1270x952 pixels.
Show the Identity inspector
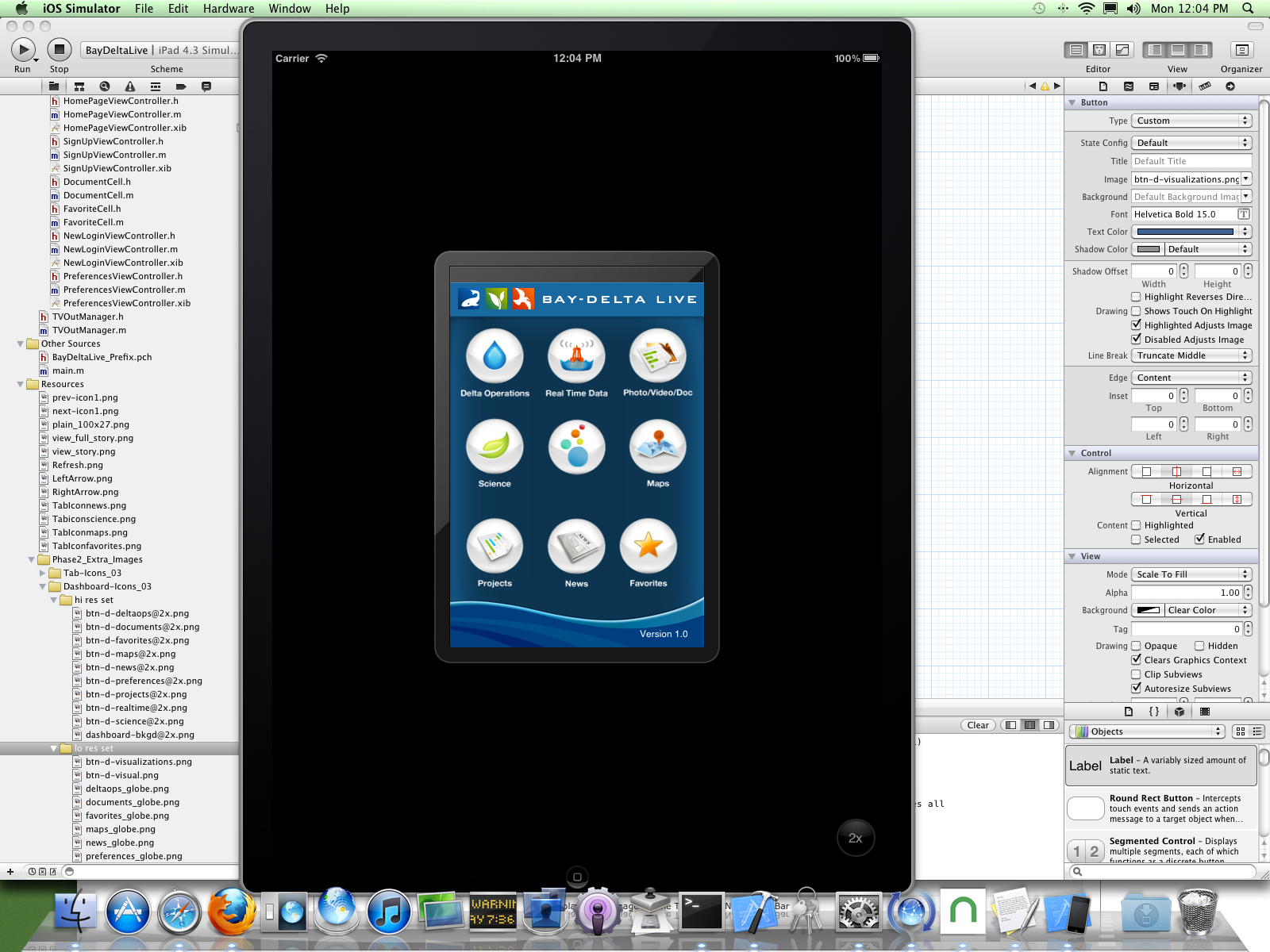coord(1154,86)
